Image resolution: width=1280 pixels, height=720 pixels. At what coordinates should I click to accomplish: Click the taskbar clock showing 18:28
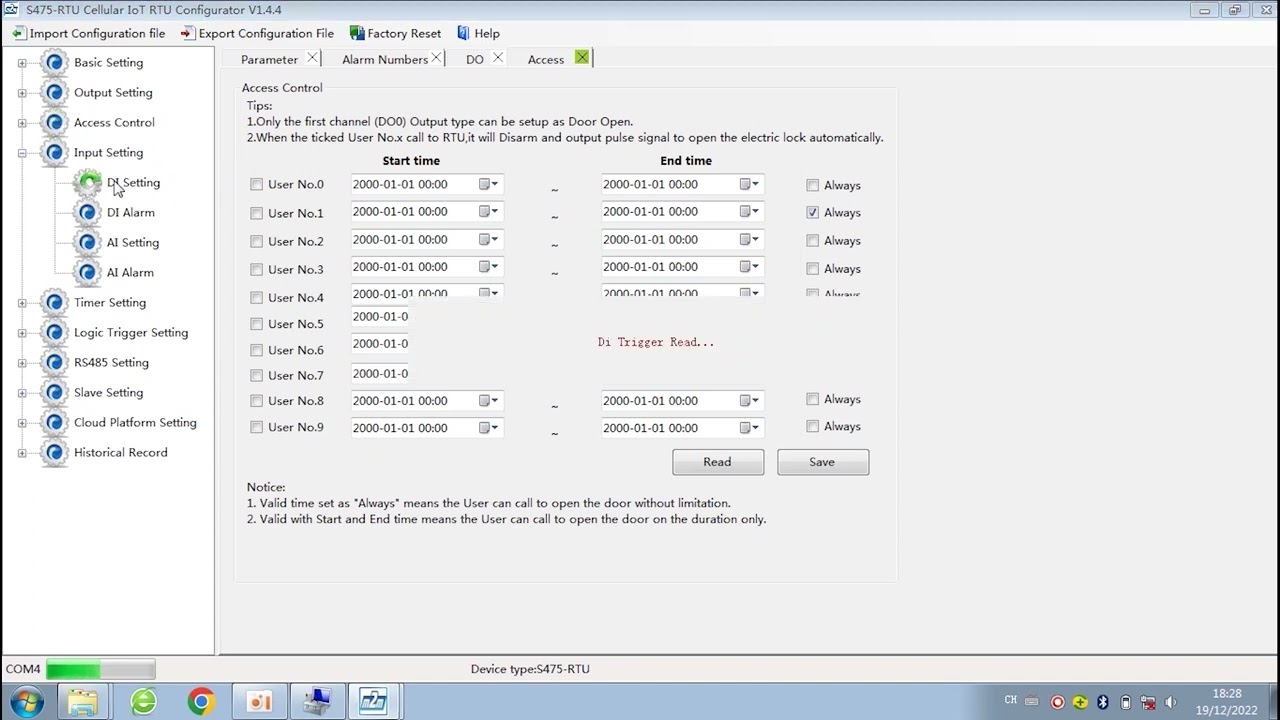(x=1227, y=693)
